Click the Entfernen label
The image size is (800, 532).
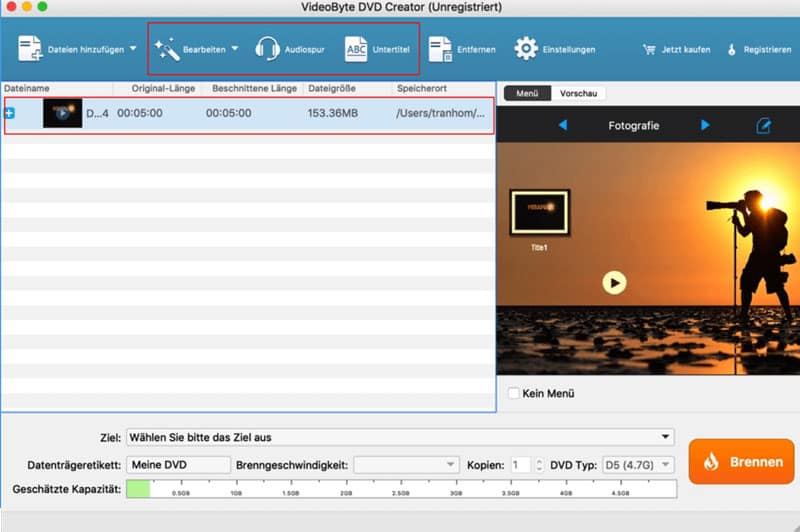click(477, 49)
